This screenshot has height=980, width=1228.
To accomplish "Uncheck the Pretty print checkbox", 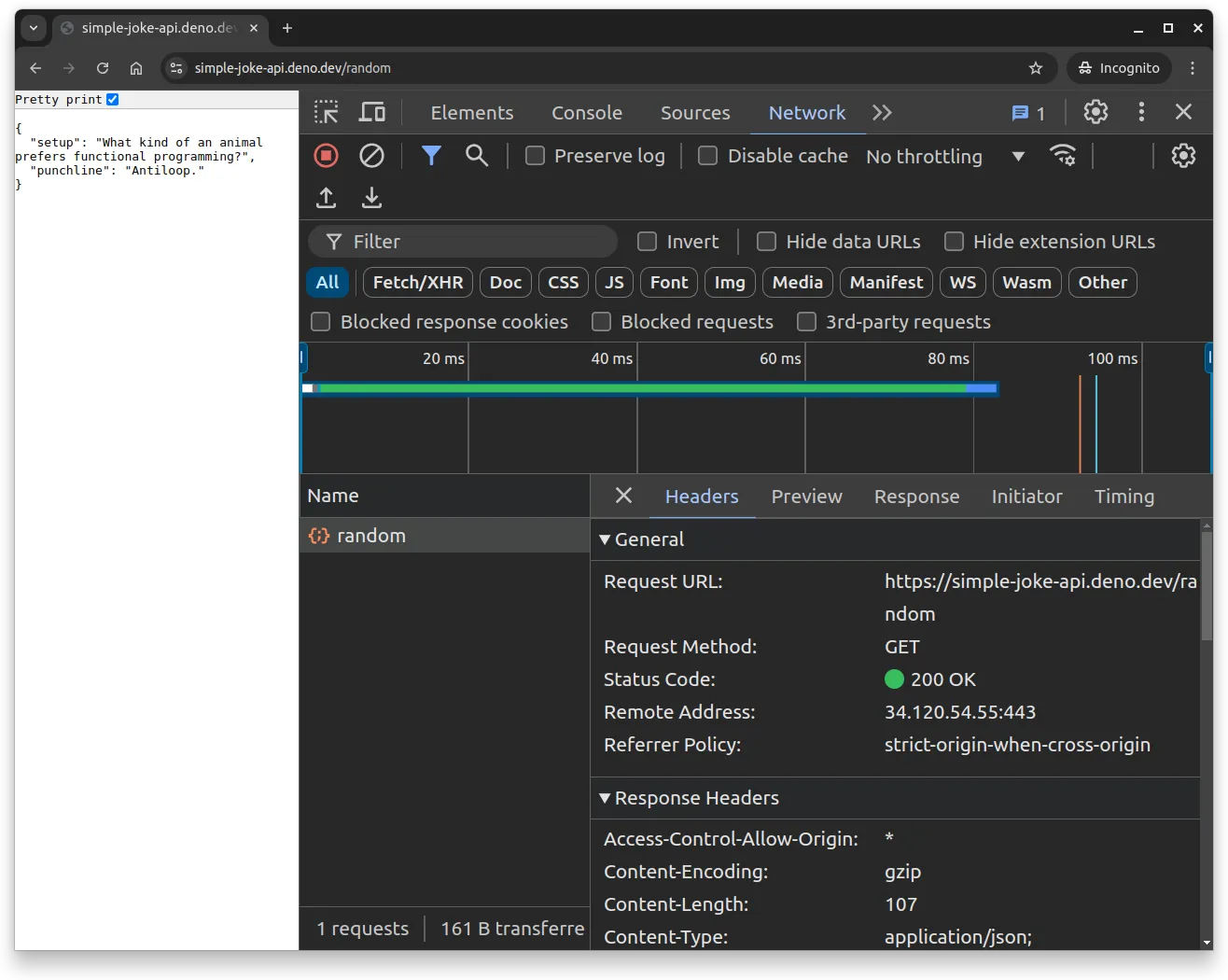I will point(112,98).
